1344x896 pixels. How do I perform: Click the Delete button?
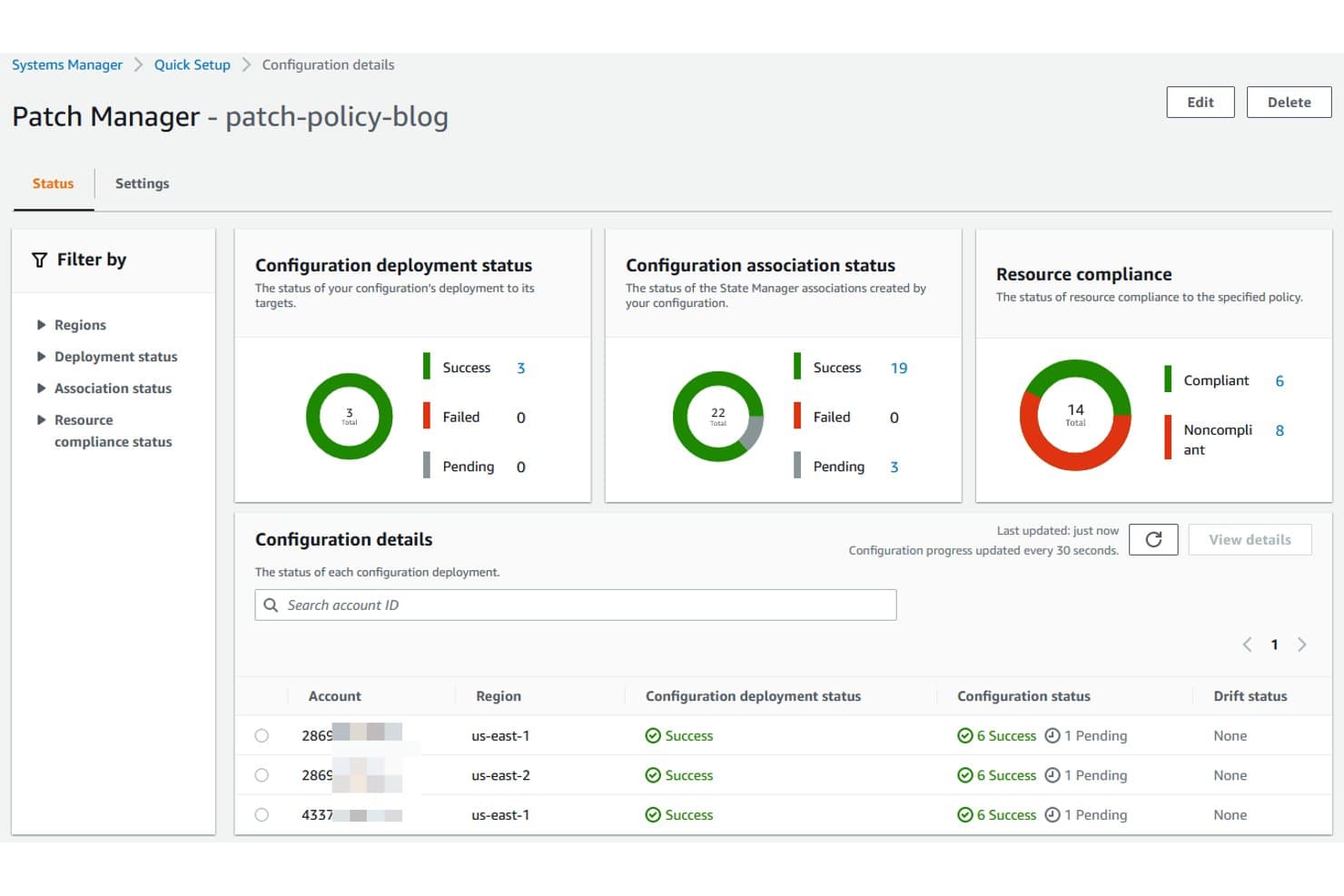[x=1289, y=103]
